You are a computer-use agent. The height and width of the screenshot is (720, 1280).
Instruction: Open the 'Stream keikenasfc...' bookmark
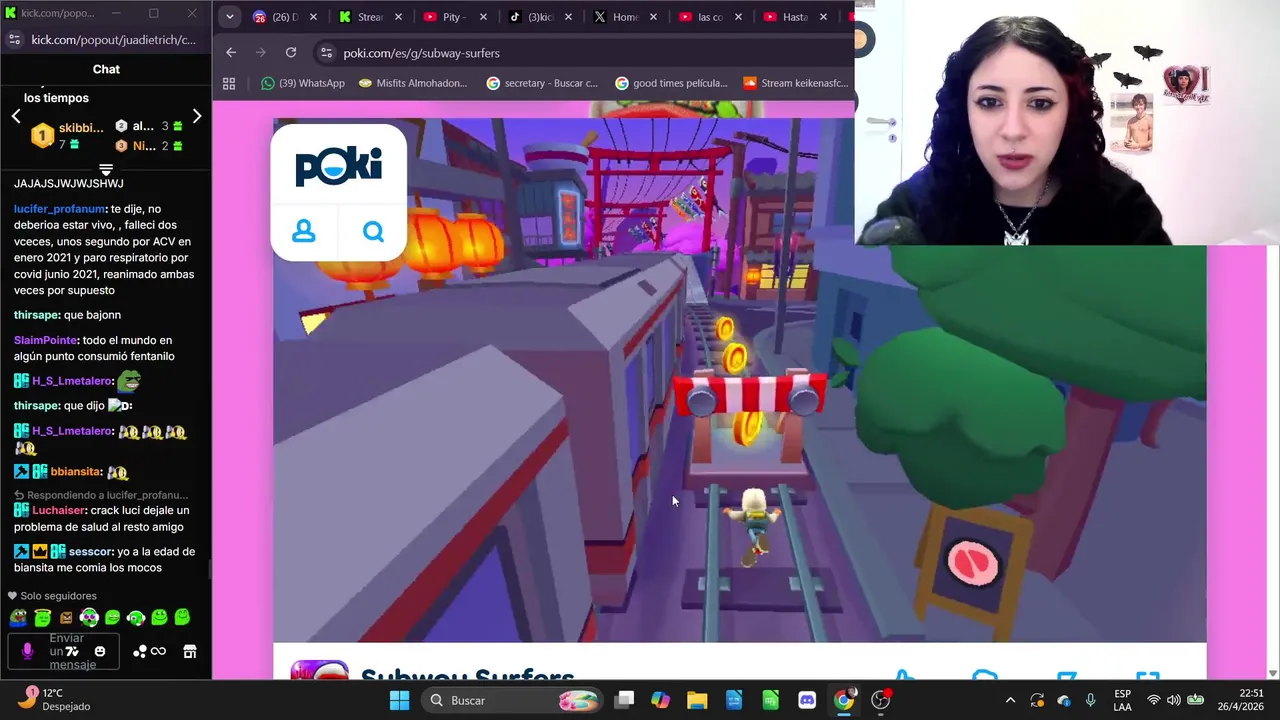pos(795,83)
